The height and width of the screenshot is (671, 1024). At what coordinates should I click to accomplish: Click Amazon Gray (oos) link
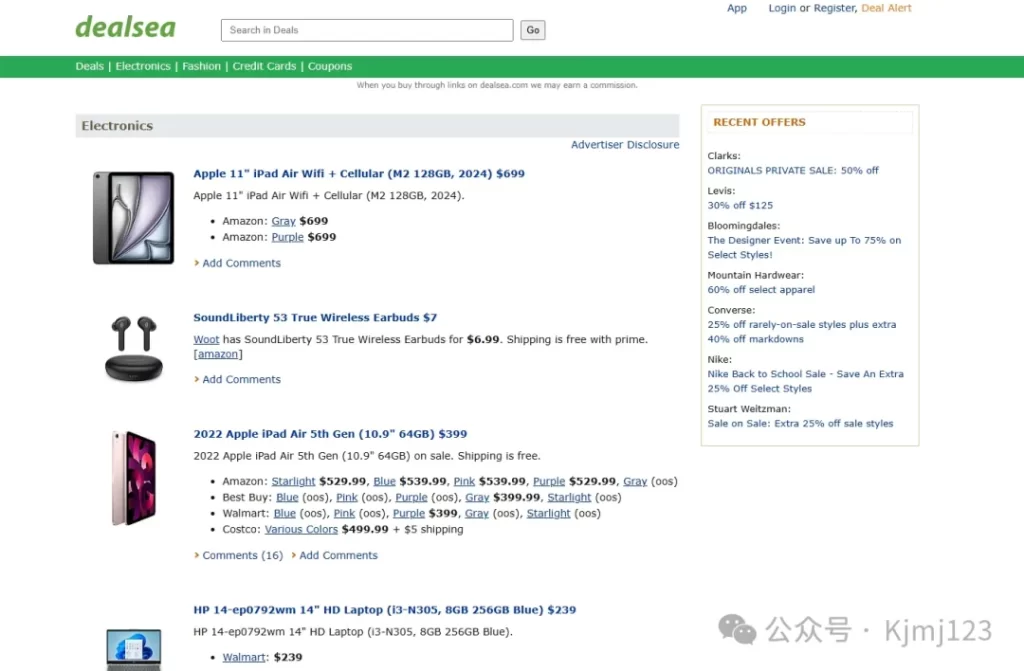pos(635,481)
